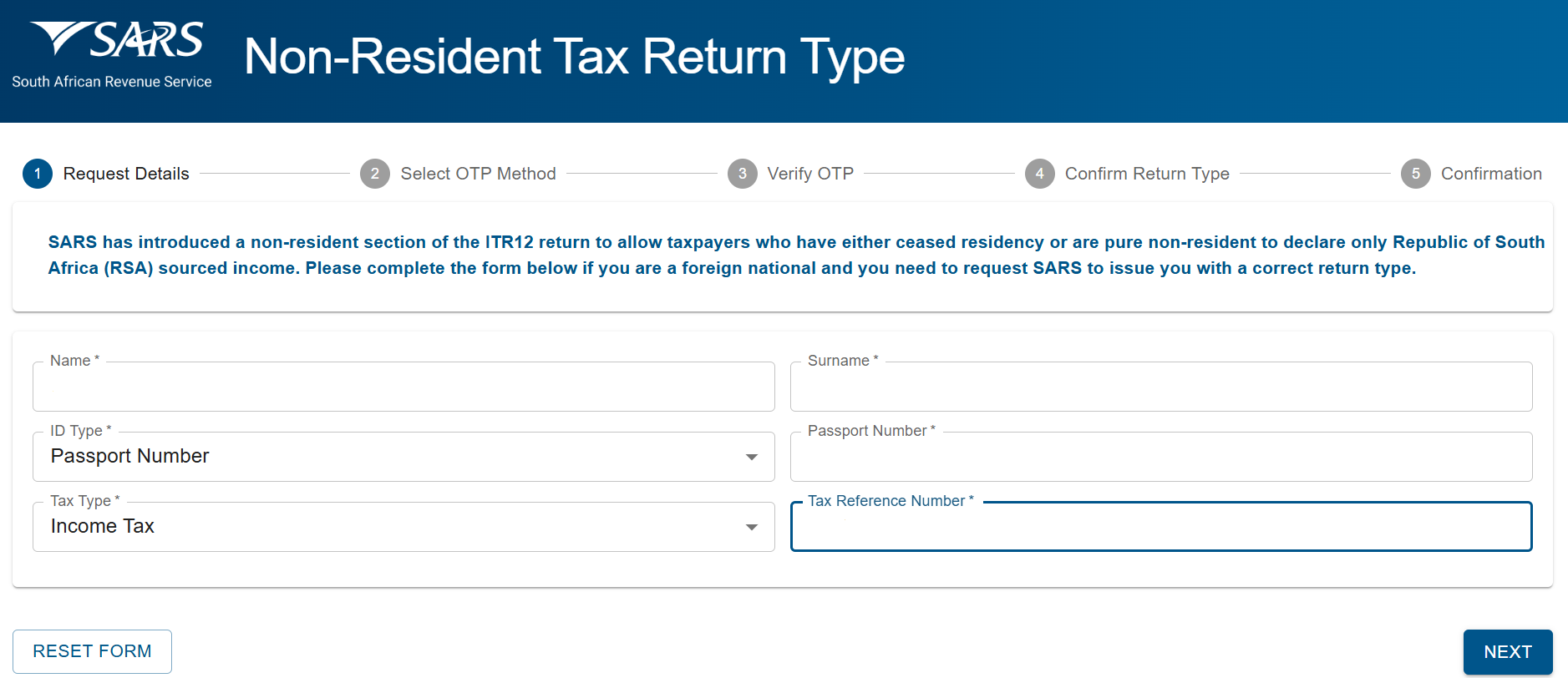Screen dimensions: 1568x678
Task: Select step 3 circle icon
Action: 743,174
